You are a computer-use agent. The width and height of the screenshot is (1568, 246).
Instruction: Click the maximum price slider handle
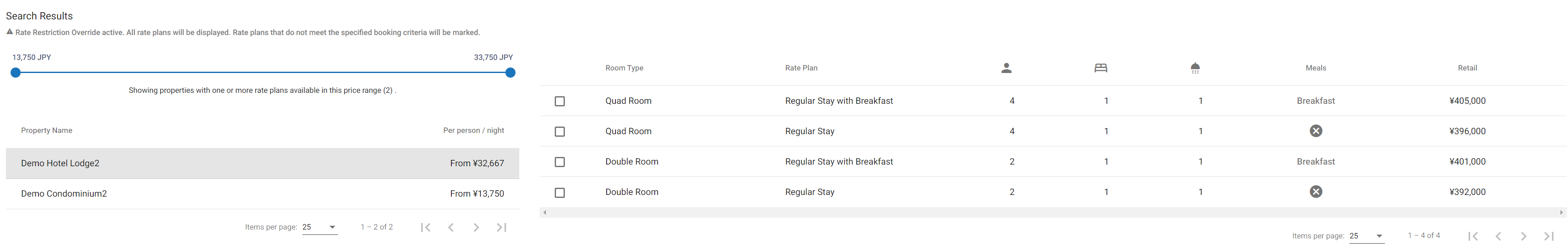pos(510,73)
